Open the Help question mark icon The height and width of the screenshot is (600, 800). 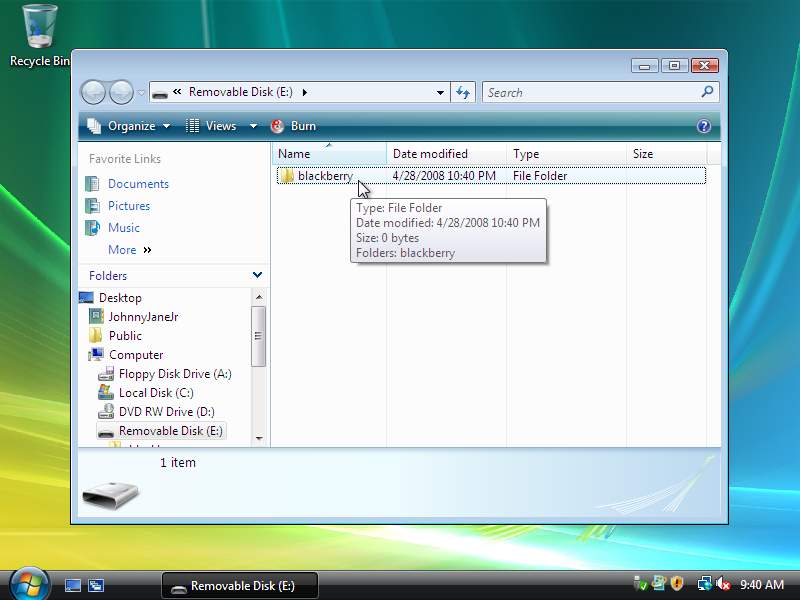703,126
